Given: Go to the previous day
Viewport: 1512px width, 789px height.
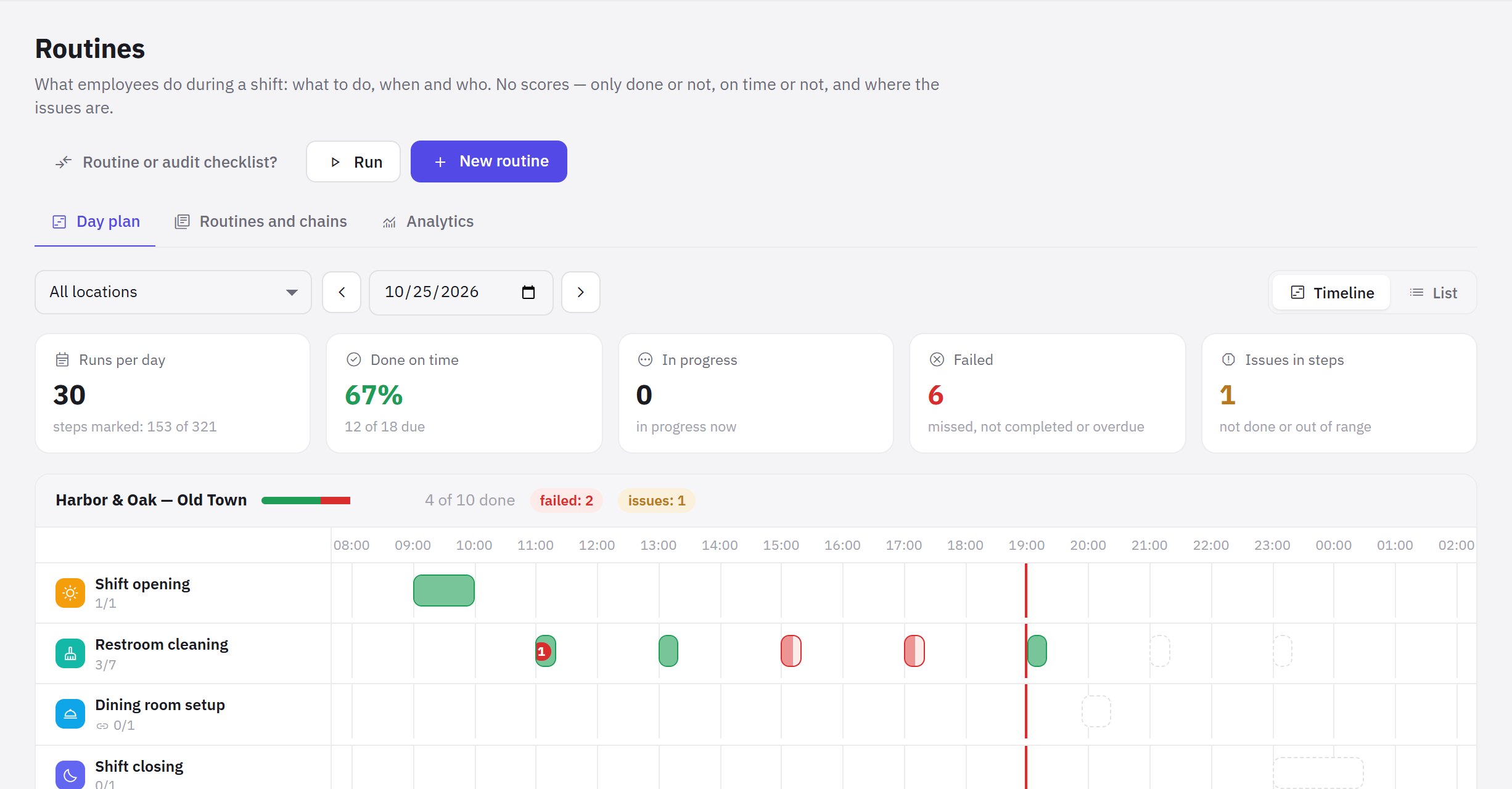Looking at the screenshot, I should pyautogui.click(x=342, y=292).
